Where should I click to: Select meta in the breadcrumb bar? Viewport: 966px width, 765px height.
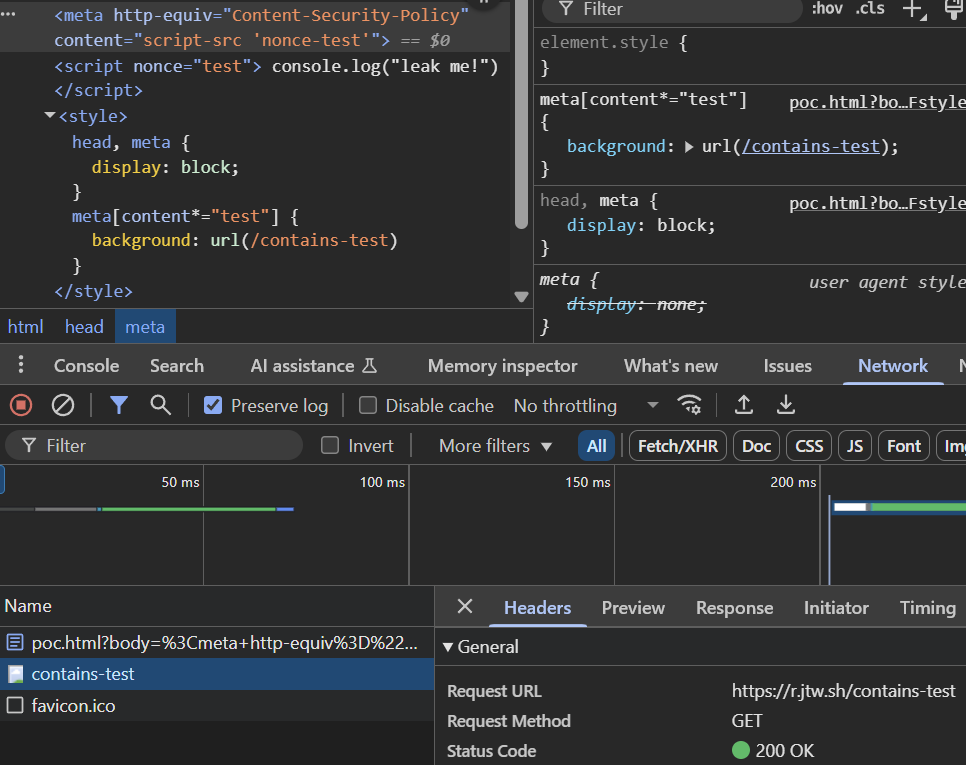pyautogui.click(x=145, y=326)
